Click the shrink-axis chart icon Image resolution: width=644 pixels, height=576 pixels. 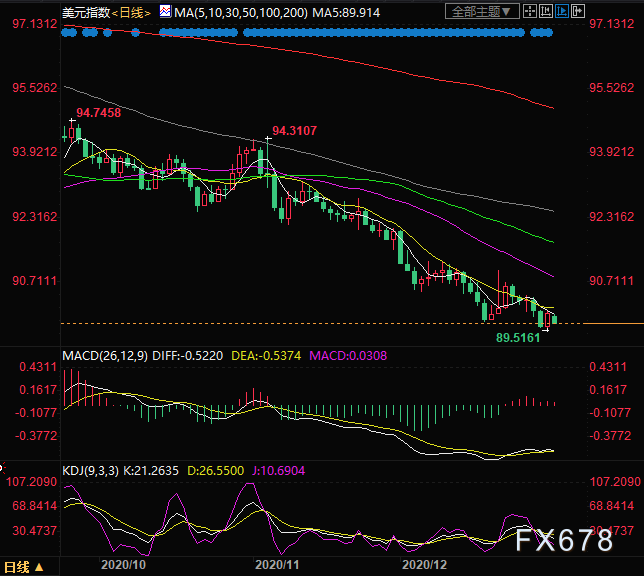pos(546,12)
